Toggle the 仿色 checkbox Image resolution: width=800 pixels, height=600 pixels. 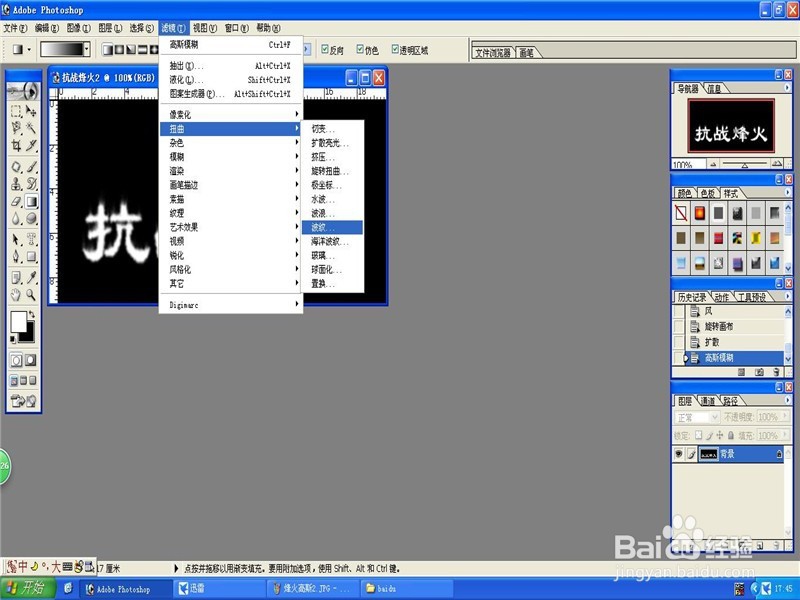[x=359, y=47]
